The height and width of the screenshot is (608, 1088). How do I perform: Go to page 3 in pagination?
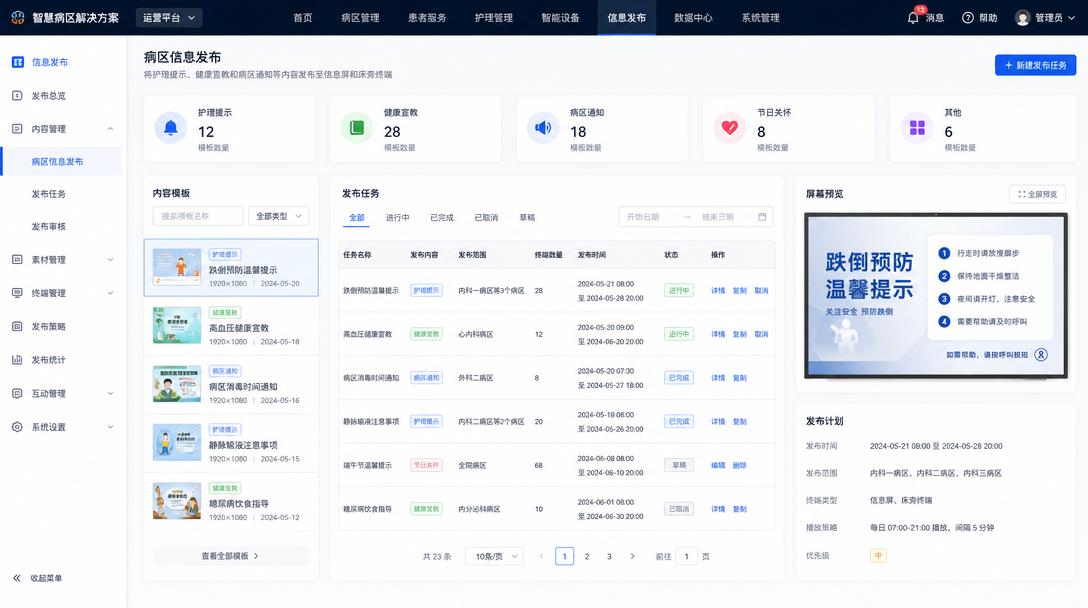coord(609,557)
